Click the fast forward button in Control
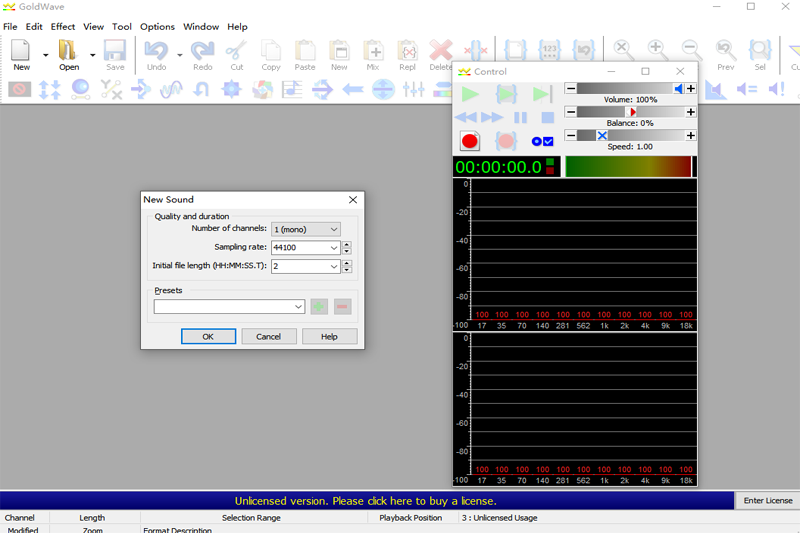This screenshot has width=800, height=533. coord(492,118)
